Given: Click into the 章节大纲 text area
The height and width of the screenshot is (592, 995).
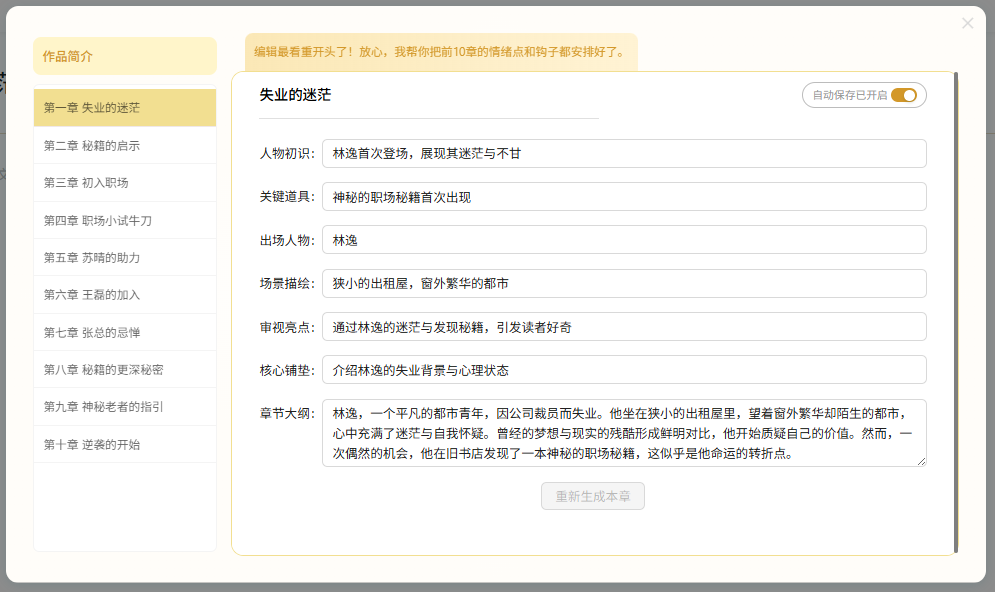Looking at the screenshot, I should [x=624, y=433].
